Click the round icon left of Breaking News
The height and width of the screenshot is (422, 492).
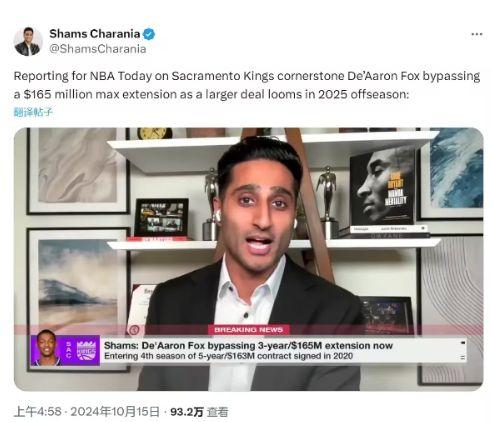[134, 330]
